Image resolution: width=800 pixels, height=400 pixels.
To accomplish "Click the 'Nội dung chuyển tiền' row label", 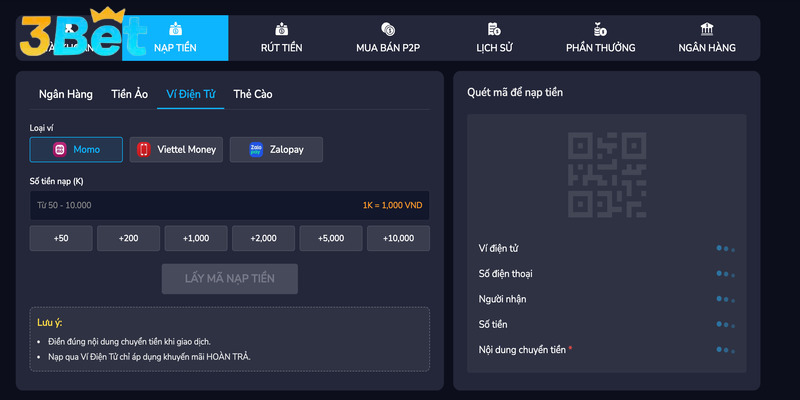I will pos(522,350).
